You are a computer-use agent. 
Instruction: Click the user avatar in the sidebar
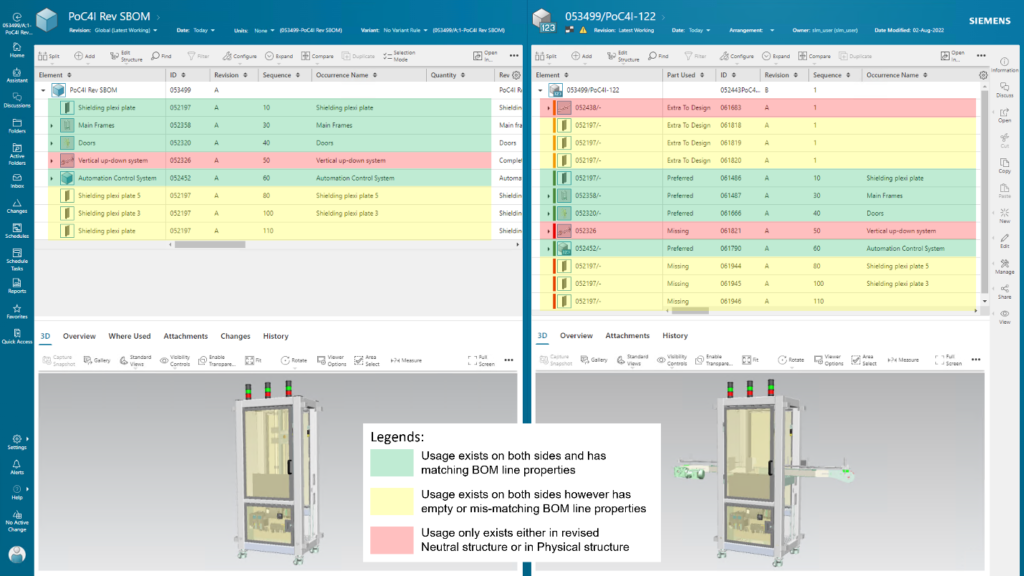(17, 554)
